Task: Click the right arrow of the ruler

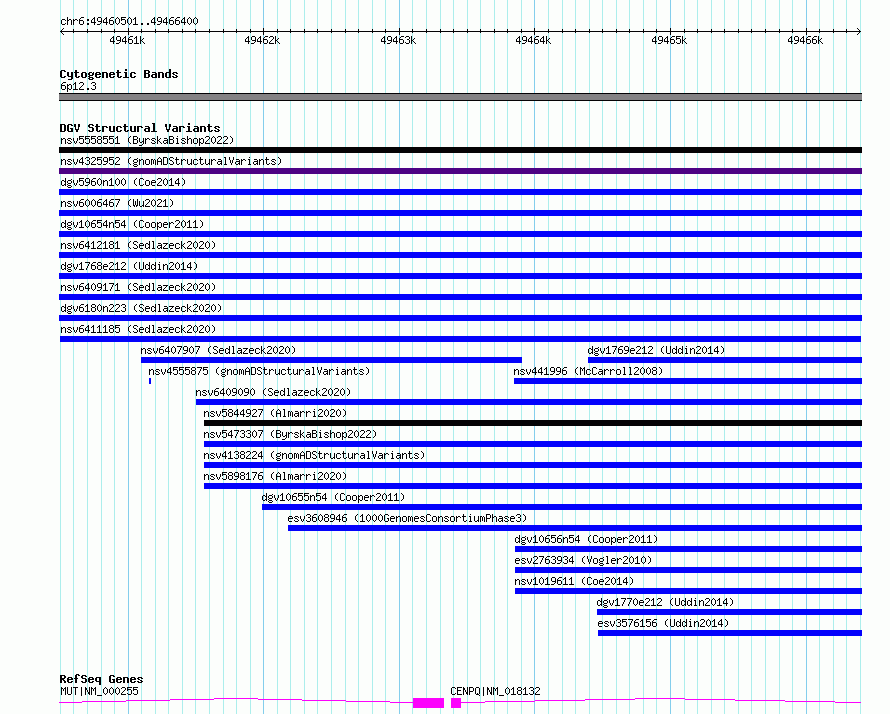Action: (859, 32)
